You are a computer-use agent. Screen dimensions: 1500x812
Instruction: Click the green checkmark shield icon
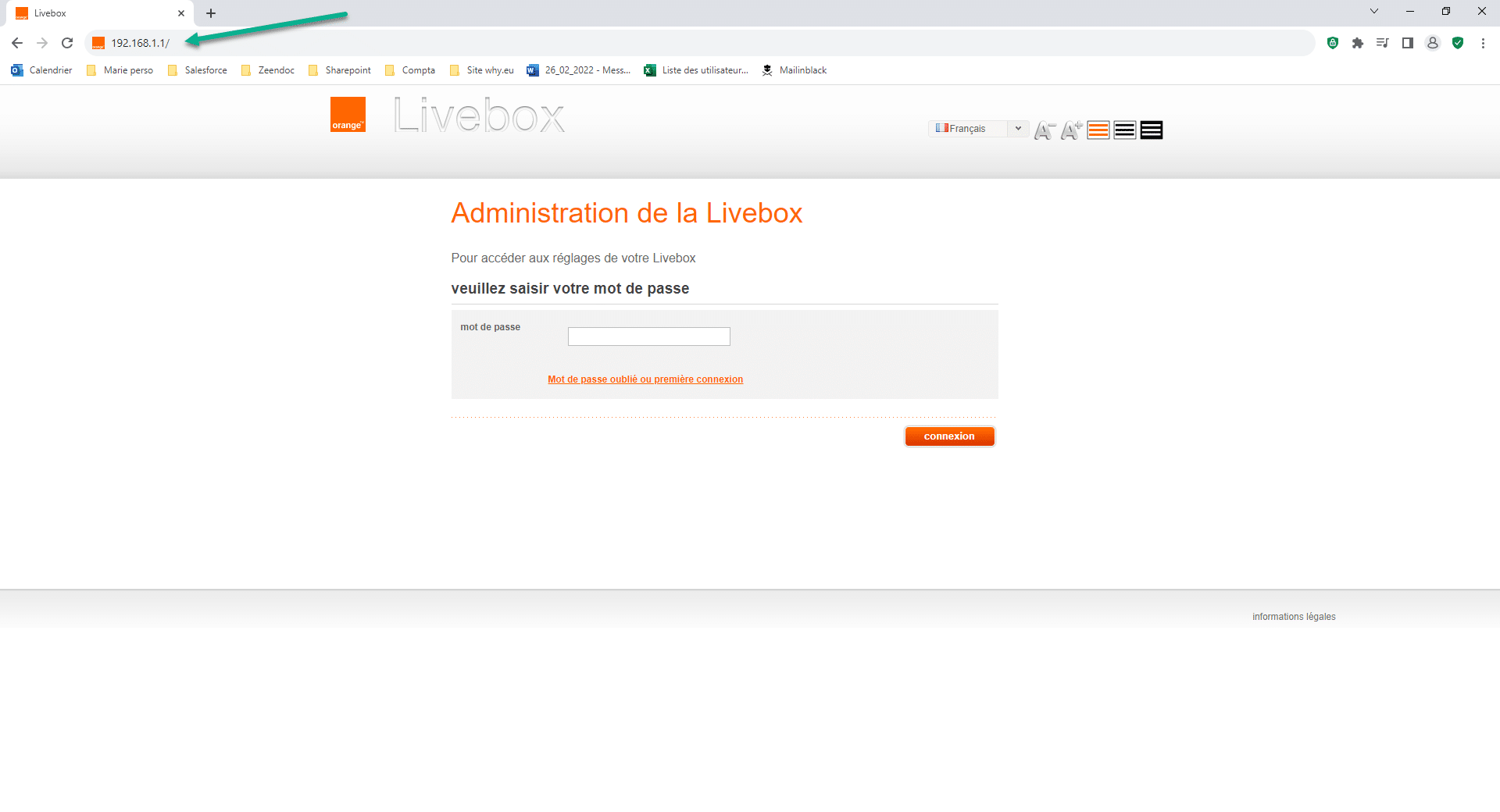coord(1458,43)
